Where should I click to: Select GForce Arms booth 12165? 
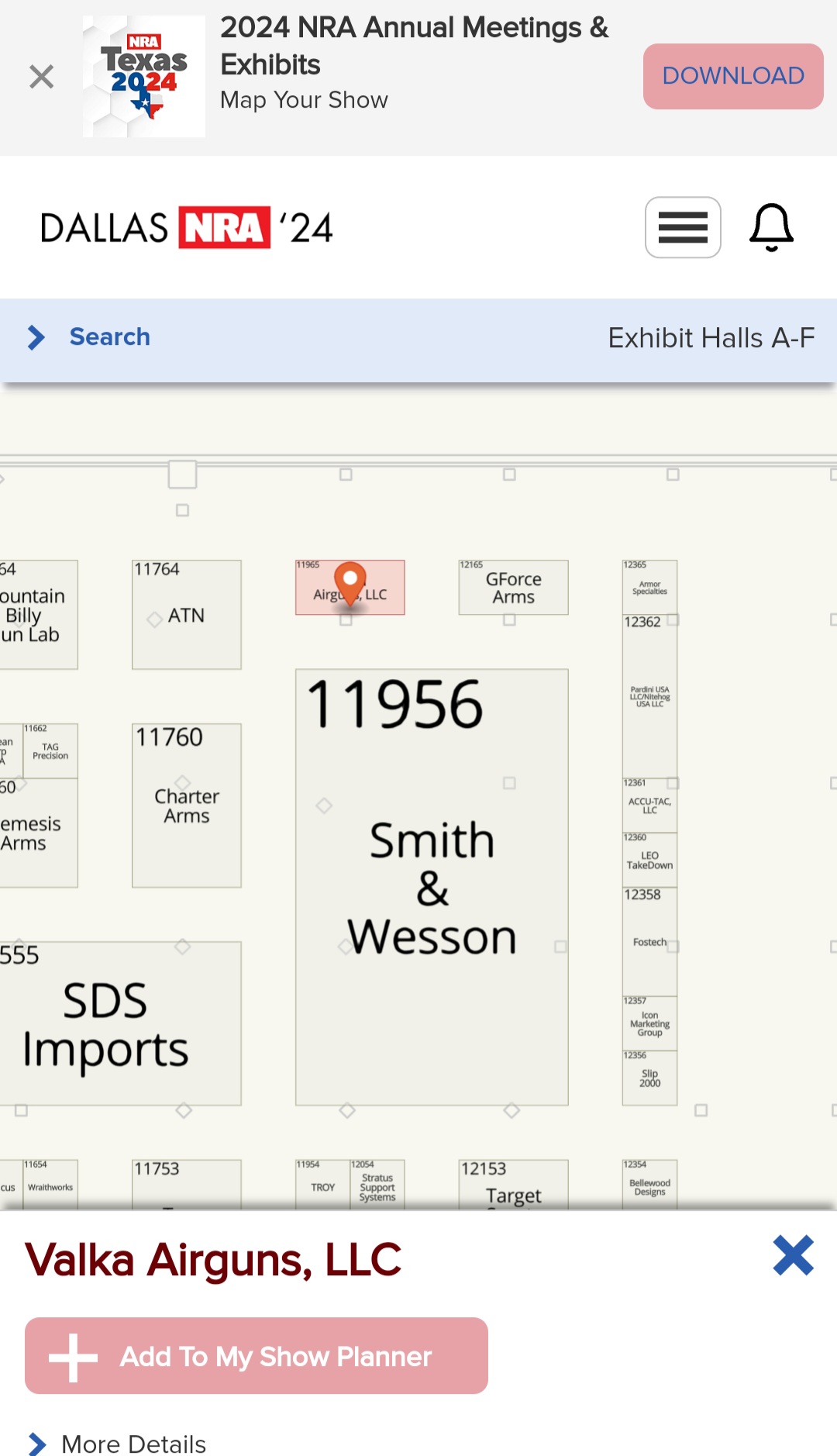click(513, 588)
